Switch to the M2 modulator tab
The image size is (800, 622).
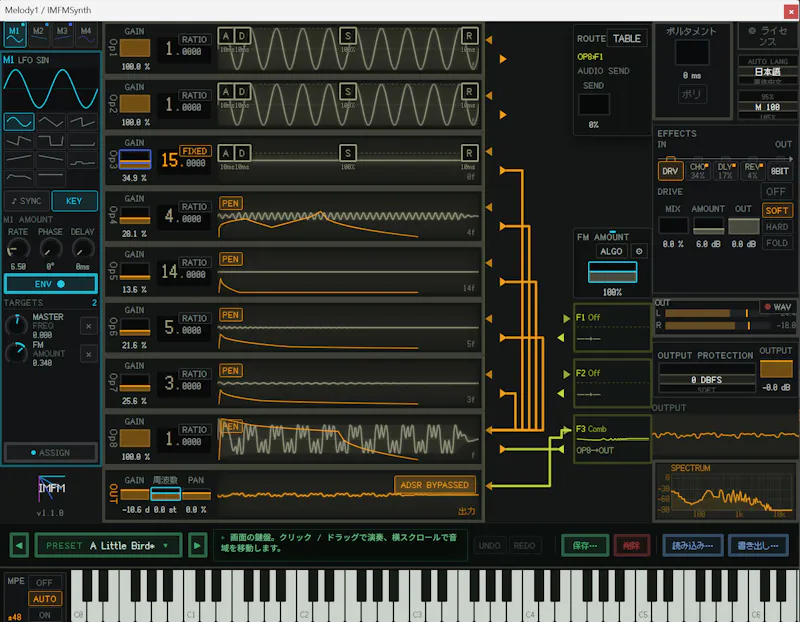[x=38, y=34]
